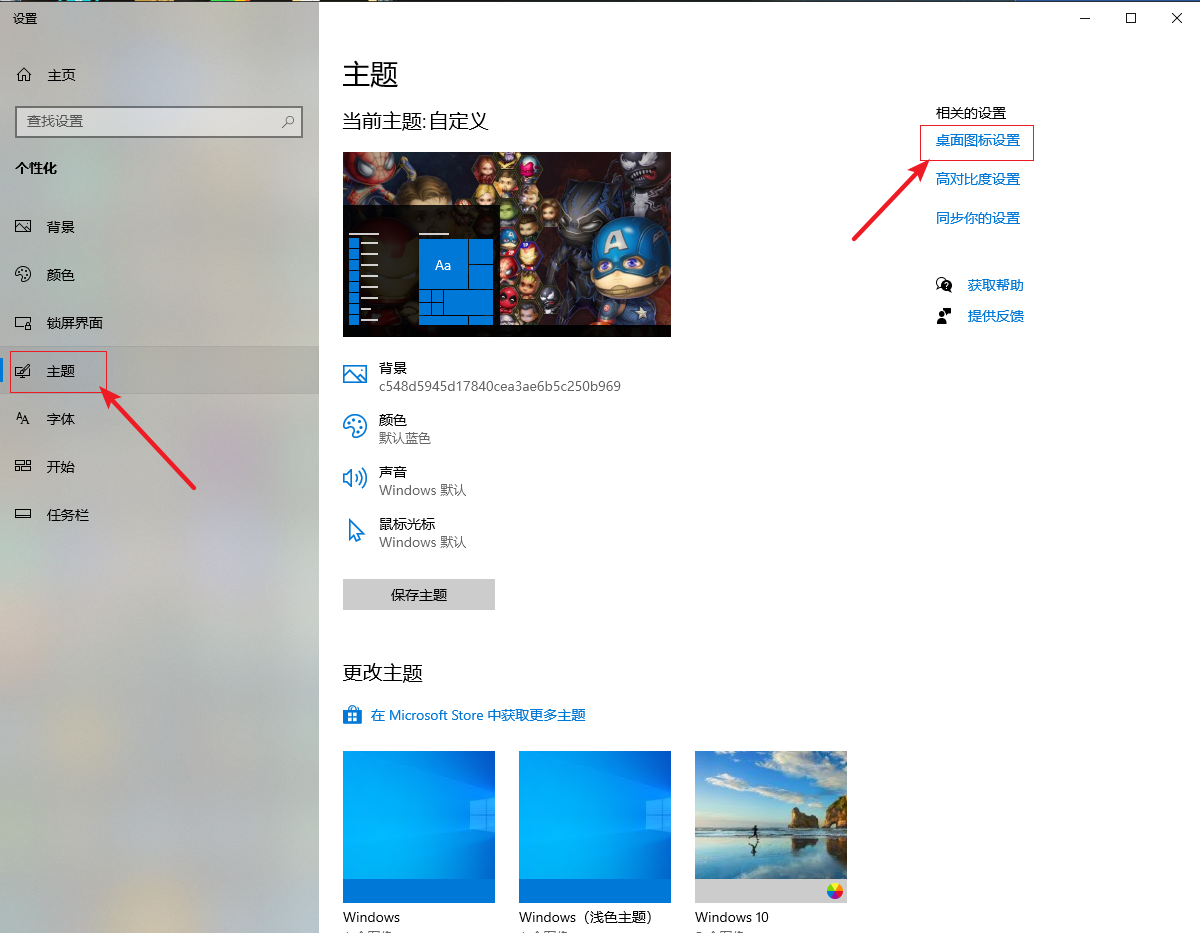Click the 鼠标光标 cursor icon

(x=355, y=531)
